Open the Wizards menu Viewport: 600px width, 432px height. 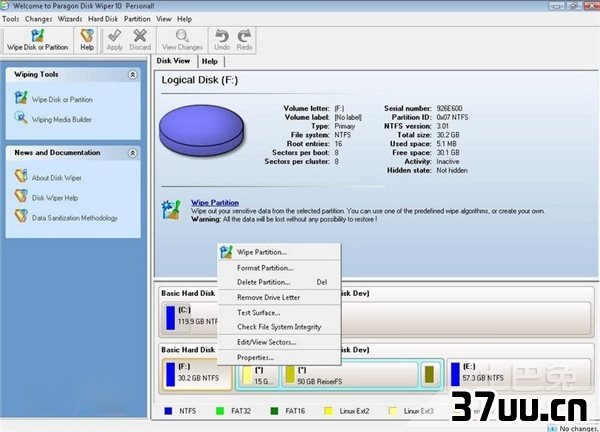coord(70,19)
